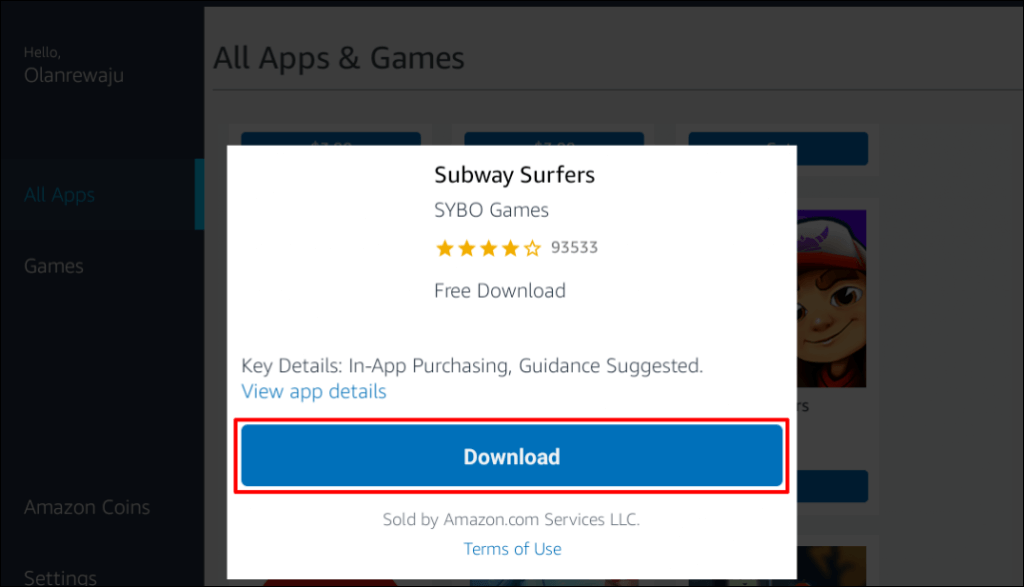
Task: Click the empty fifth rating star
Action: pos(532,248)
